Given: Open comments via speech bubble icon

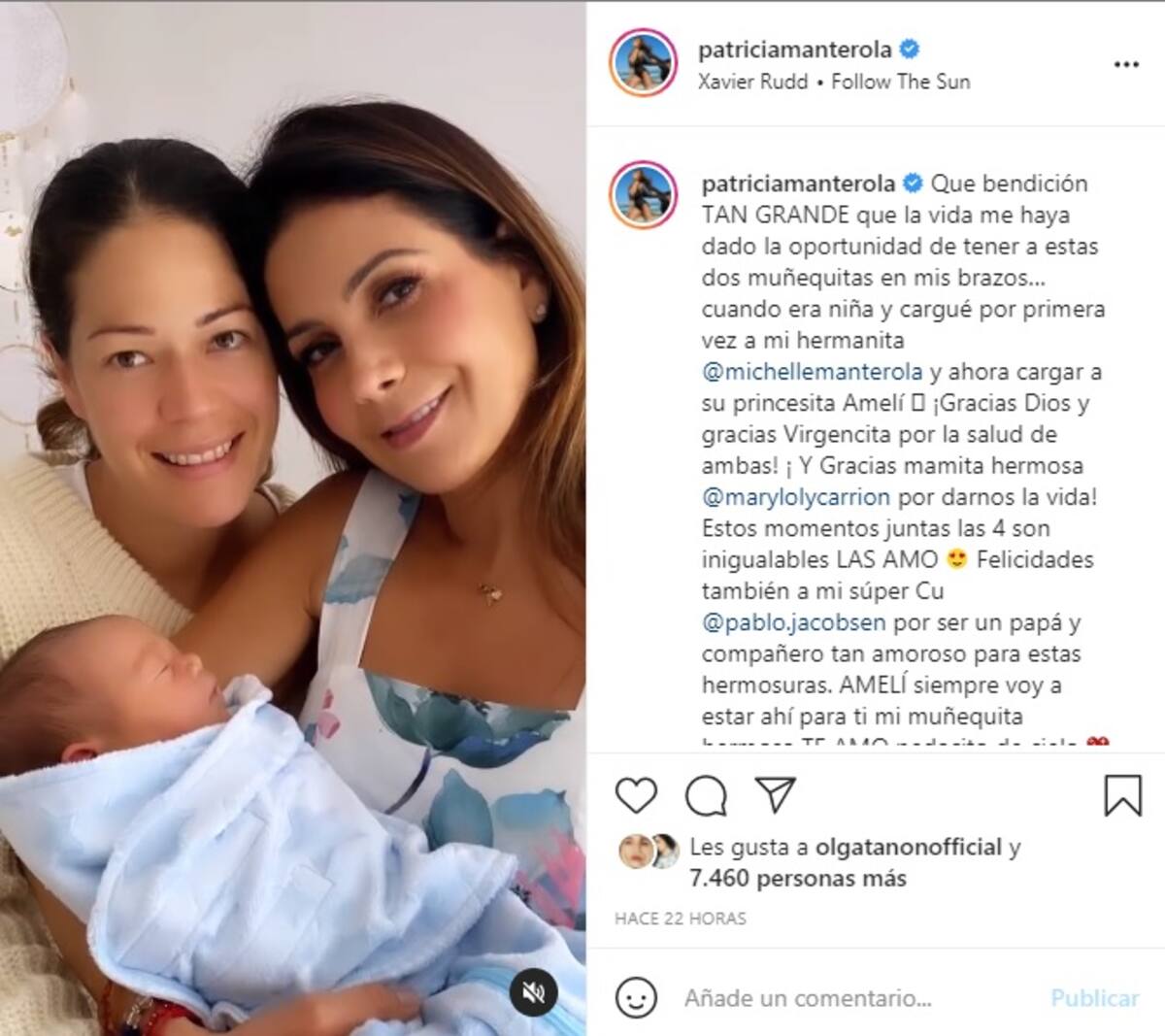Looking at the screenshot, I should (706, 796).
